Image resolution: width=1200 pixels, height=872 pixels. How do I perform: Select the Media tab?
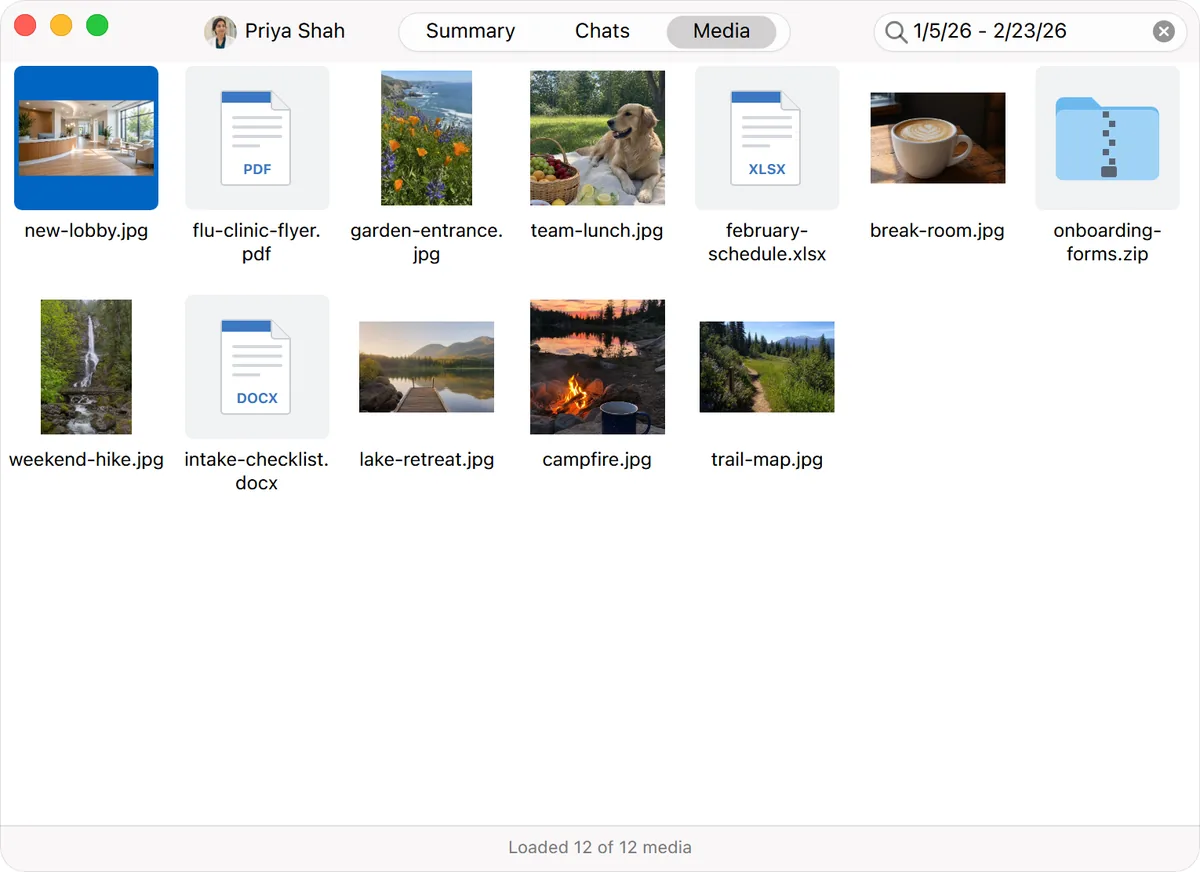pyautogui.click(x=721, y=31)
